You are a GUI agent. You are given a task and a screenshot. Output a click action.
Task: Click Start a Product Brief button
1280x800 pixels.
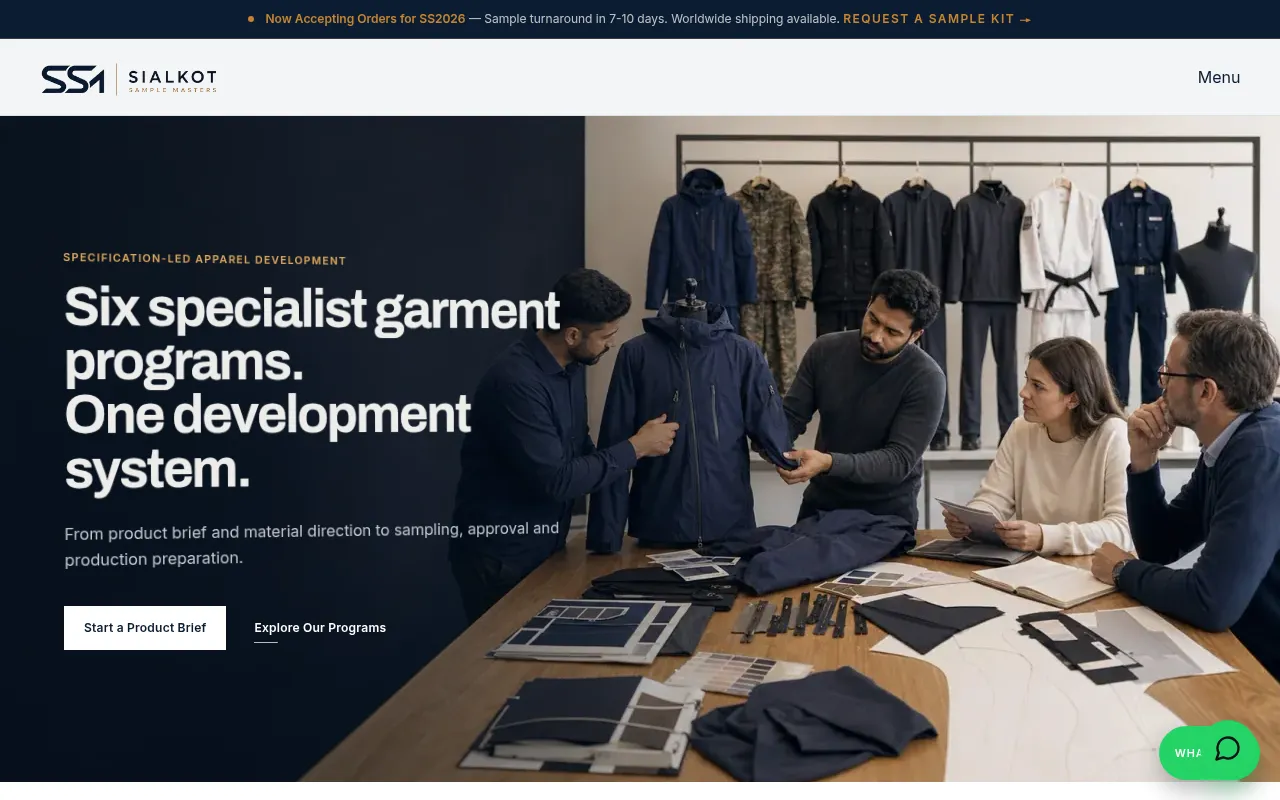(145, 628)
